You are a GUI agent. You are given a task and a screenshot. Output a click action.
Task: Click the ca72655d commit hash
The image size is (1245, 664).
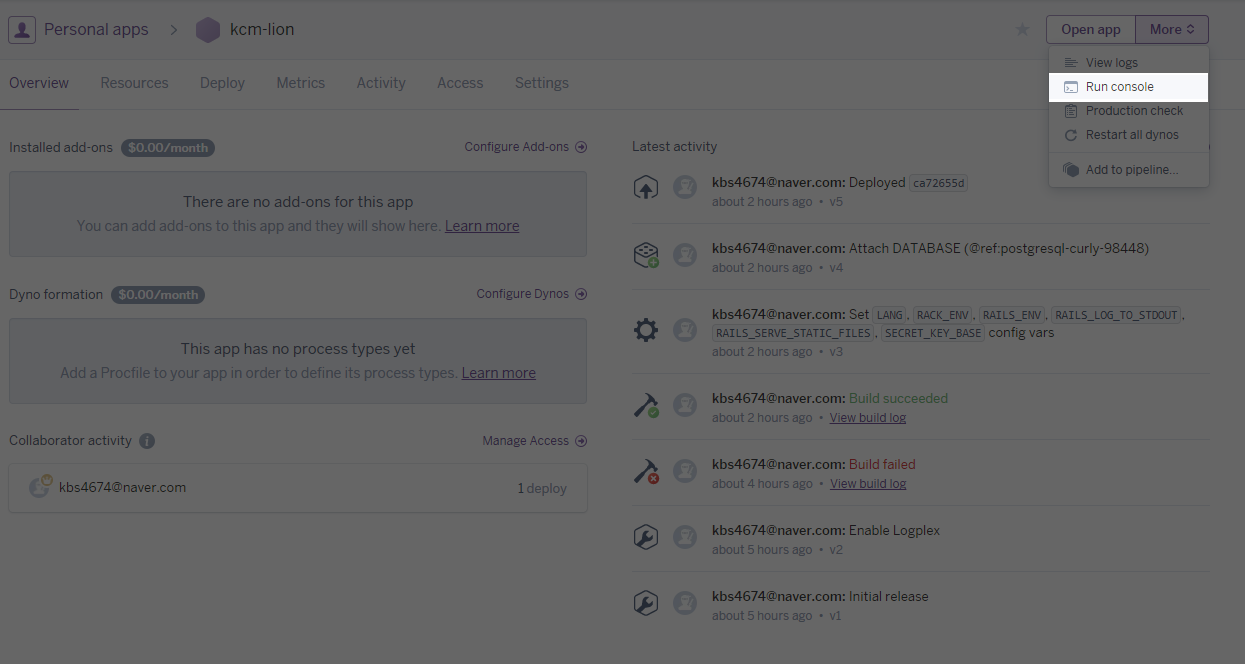[938, 183]
